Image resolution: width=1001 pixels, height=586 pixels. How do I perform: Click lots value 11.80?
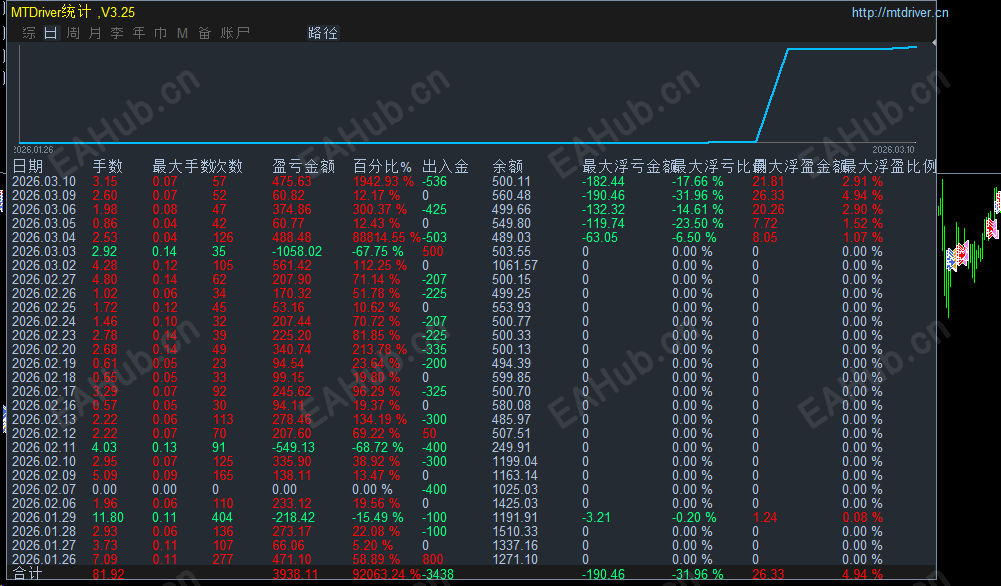pyautogui.click(x=108, y=518)
